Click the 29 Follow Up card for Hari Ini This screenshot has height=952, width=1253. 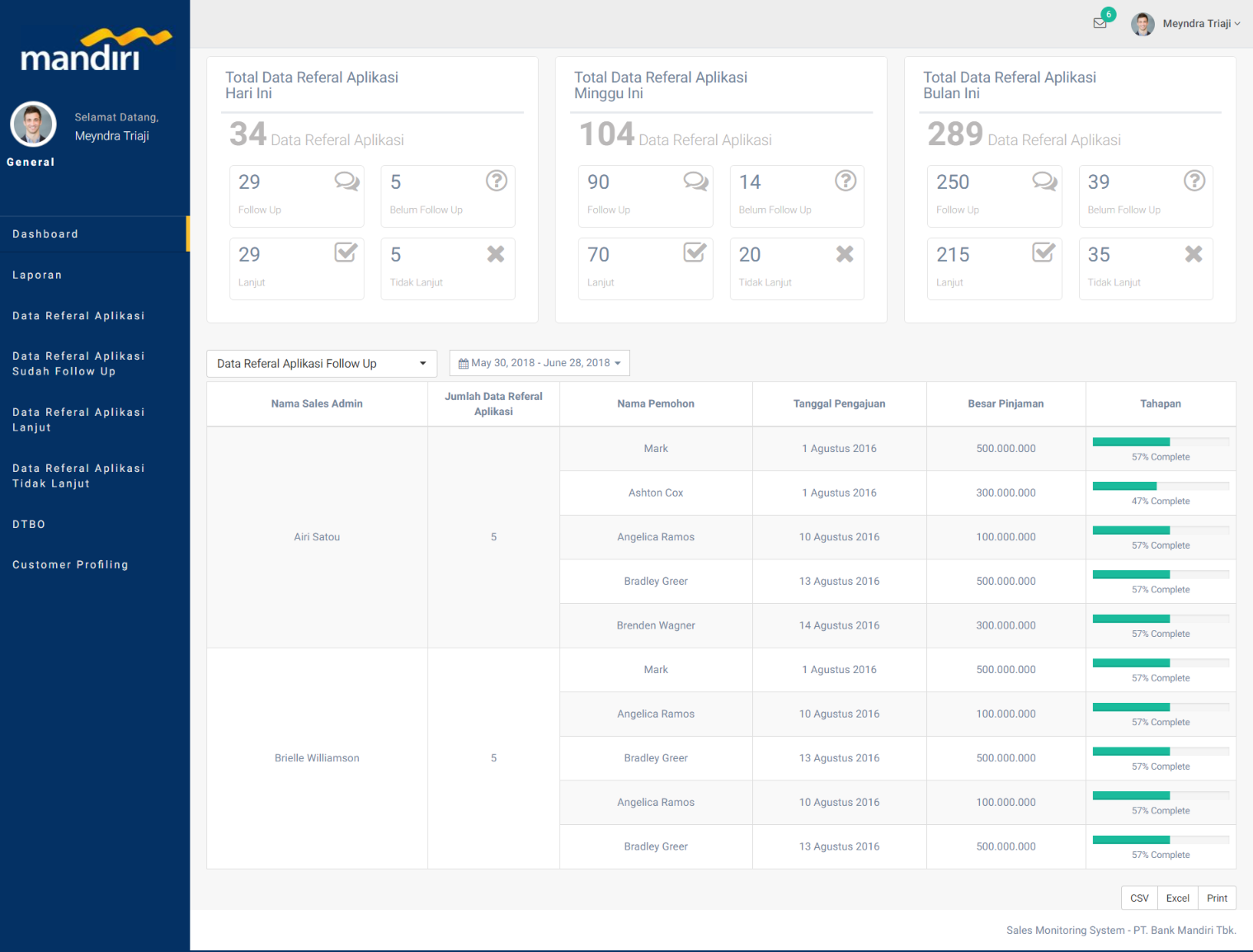point(297,196)
